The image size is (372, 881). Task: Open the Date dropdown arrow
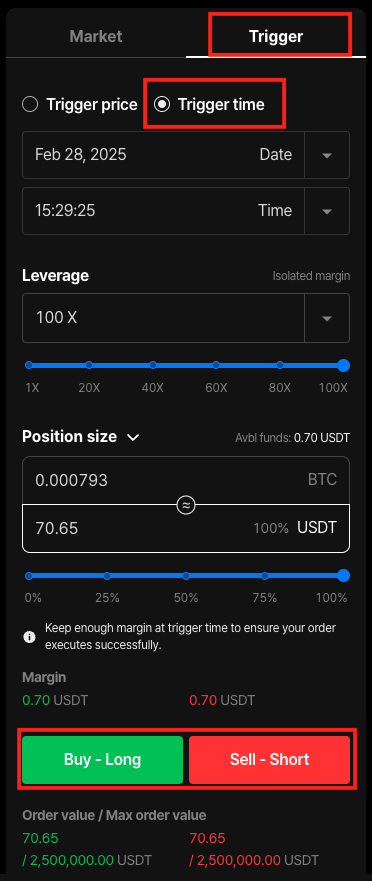coord(327,155)
